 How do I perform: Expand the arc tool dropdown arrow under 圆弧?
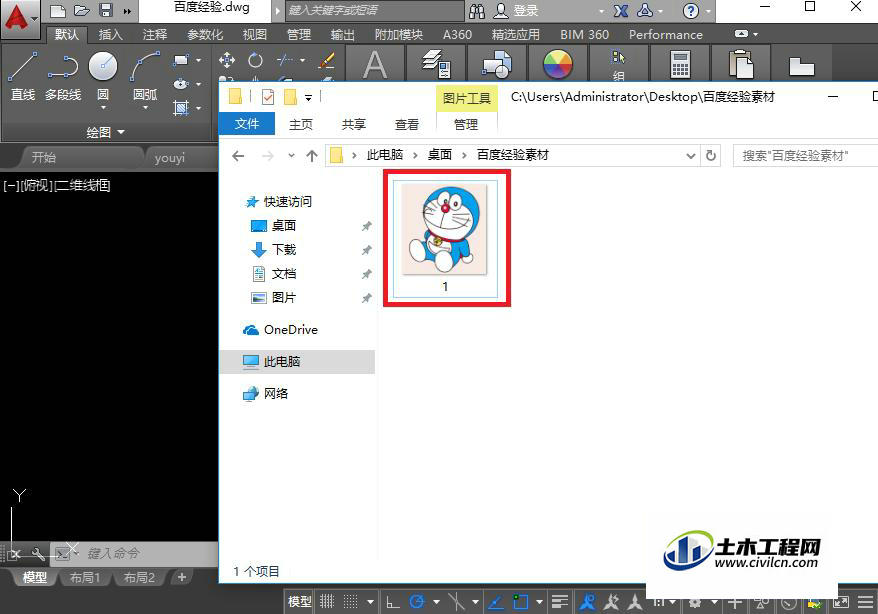(x=145, y=107)
